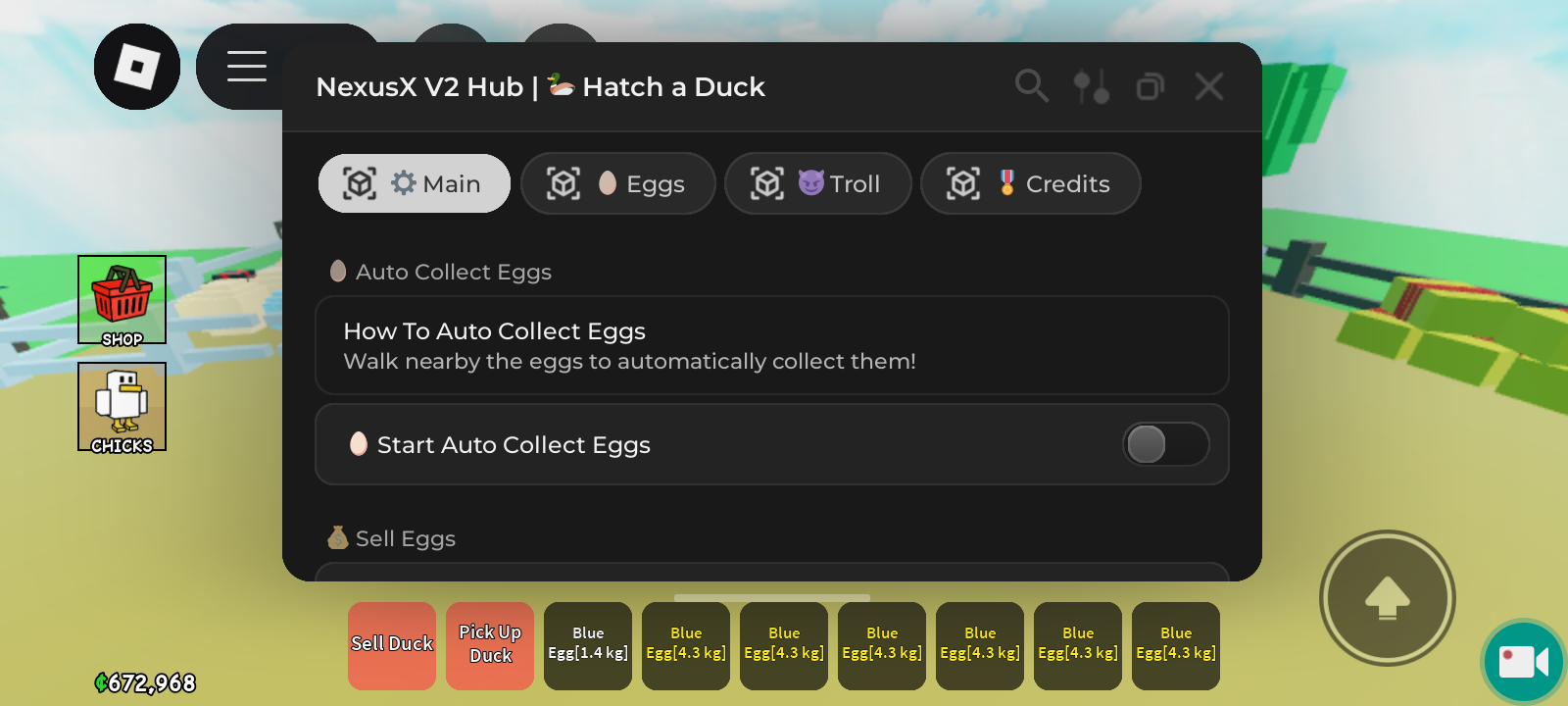The height and width of the screenshot is (706, 1568).
Task: Open the Credits tab
Action: click(x=1030, y=183)
